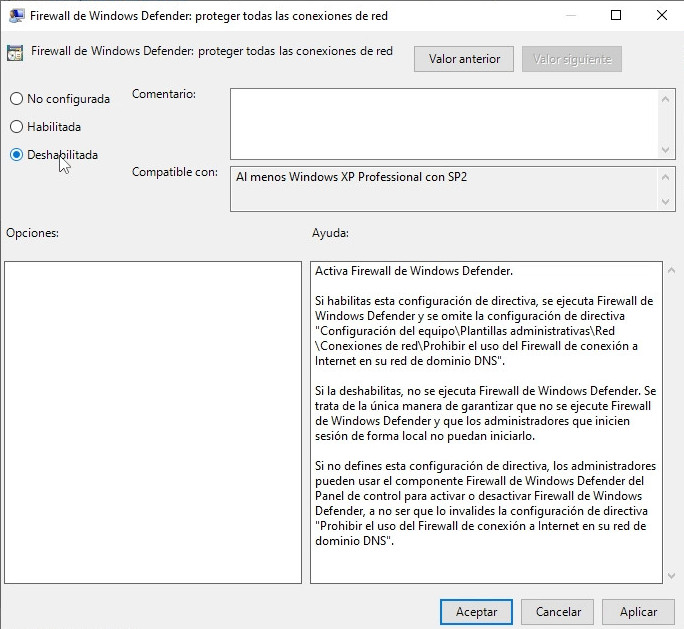Viewport: 684px width, 629px height.
Task: Select the 'Deshabilitada' radio button
Action: [16, 155]
